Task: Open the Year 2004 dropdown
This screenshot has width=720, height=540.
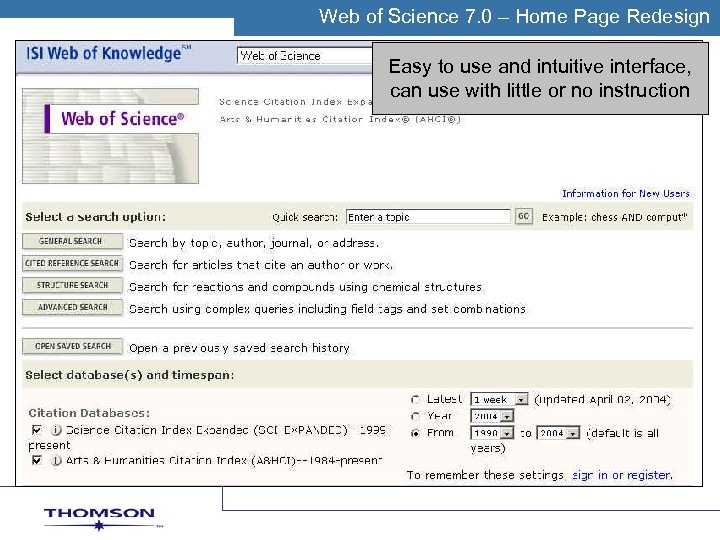Action: (492, 416)
